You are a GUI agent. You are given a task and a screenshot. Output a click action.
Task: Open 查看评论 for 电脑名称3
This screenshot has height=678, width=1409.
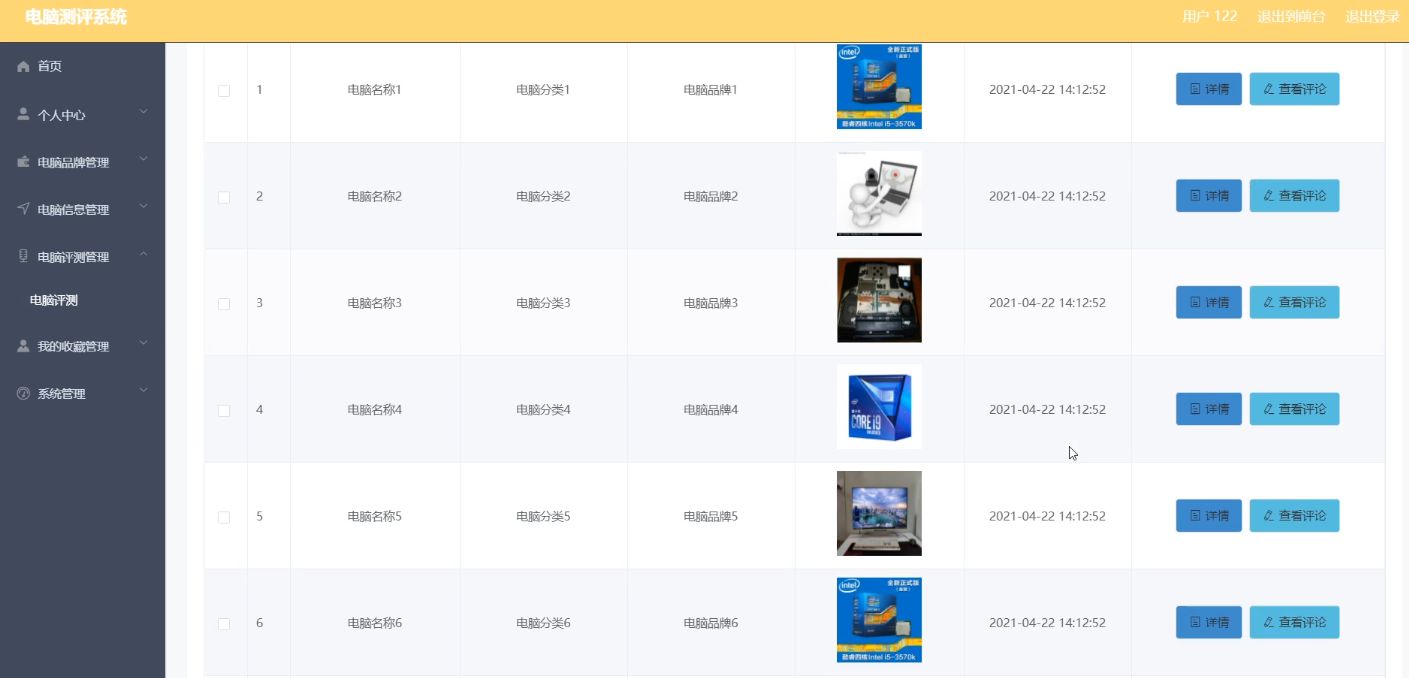point(1294,302)
